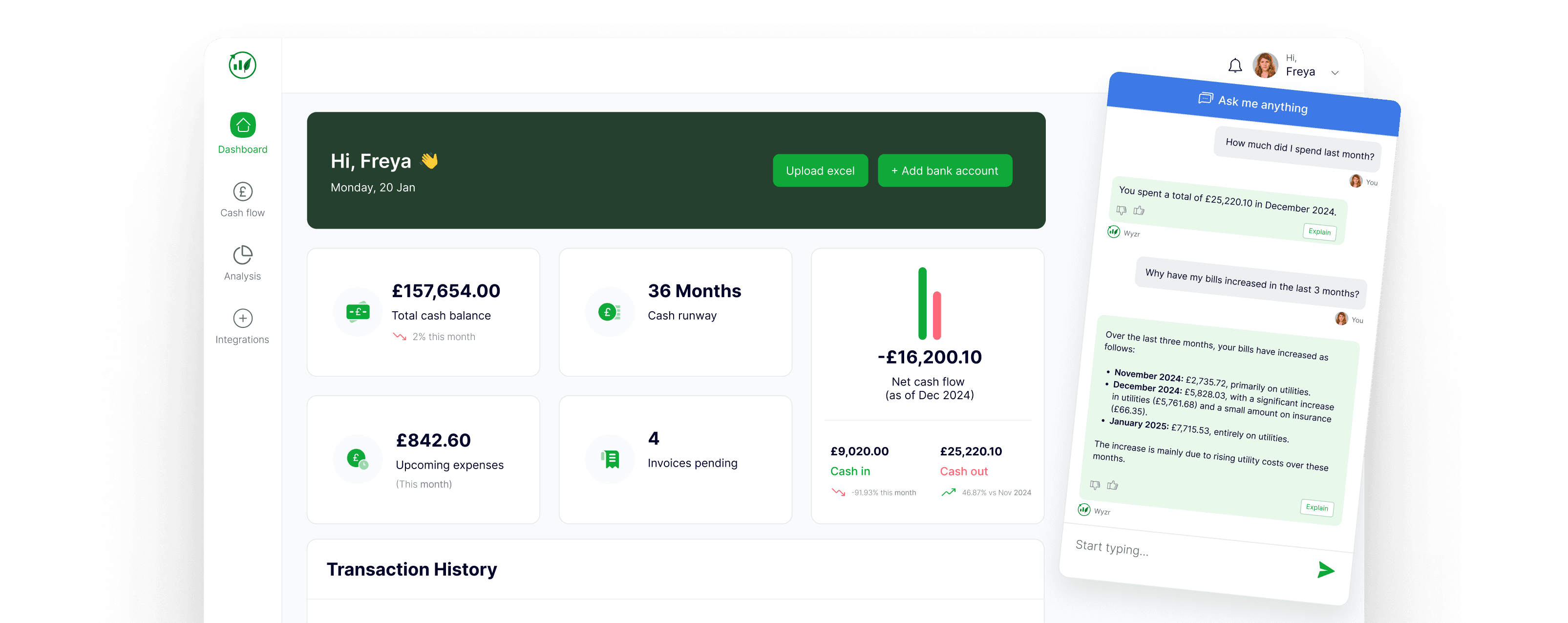Open the Analysis pie chart icon
The height and width of the screenshot is (623, 1568).
[243, 255]
